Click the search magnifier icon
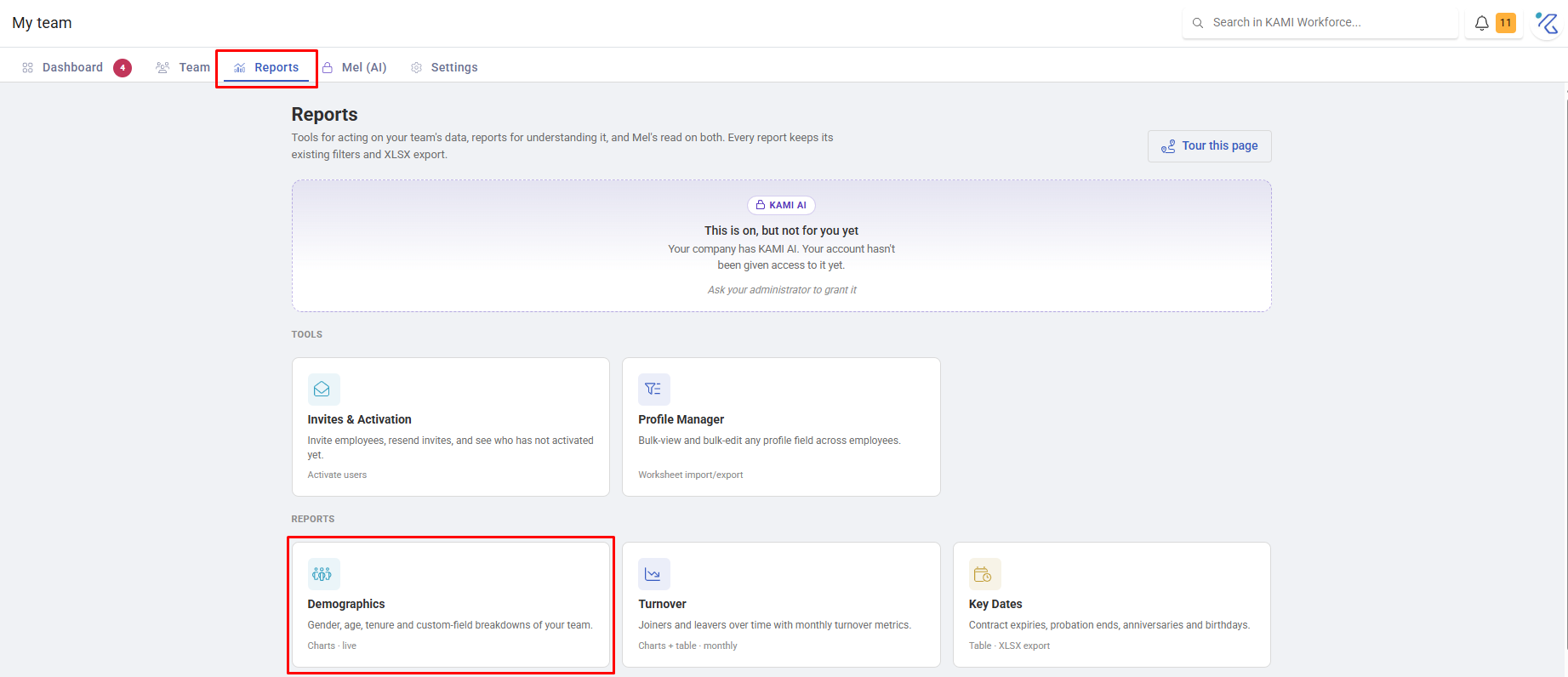Image resolution: width=1568 pixels, height=677 pixels. coord(1197,23)
